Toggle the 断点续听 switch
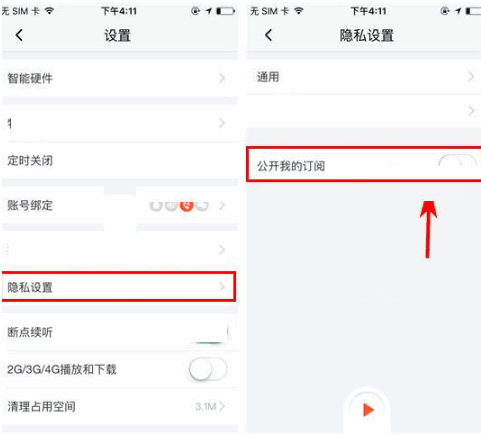The width and height of the screenshot is (481, 435). click(208, 332)
